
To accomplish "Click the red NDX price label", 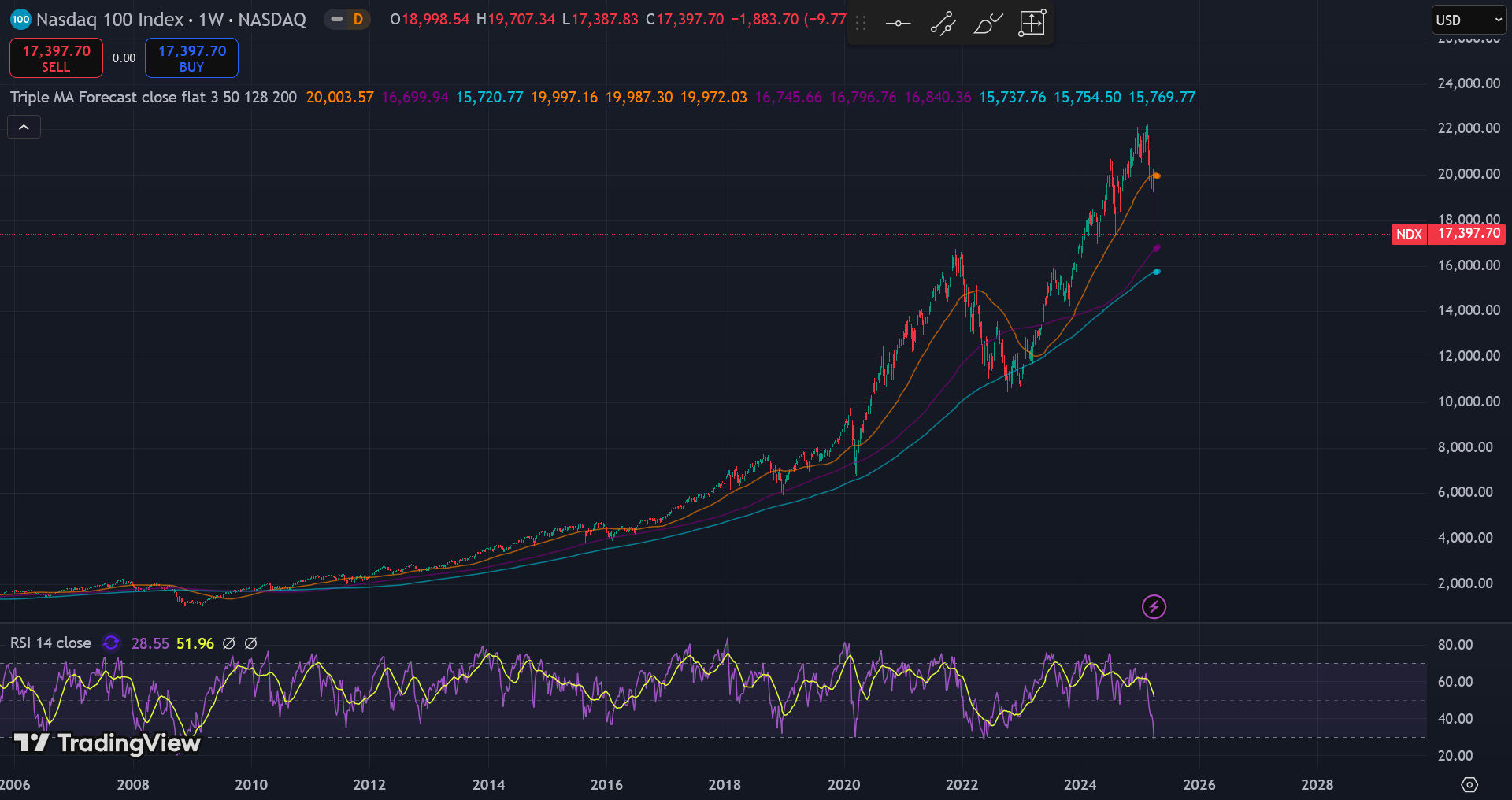I will coord(1409,234).
